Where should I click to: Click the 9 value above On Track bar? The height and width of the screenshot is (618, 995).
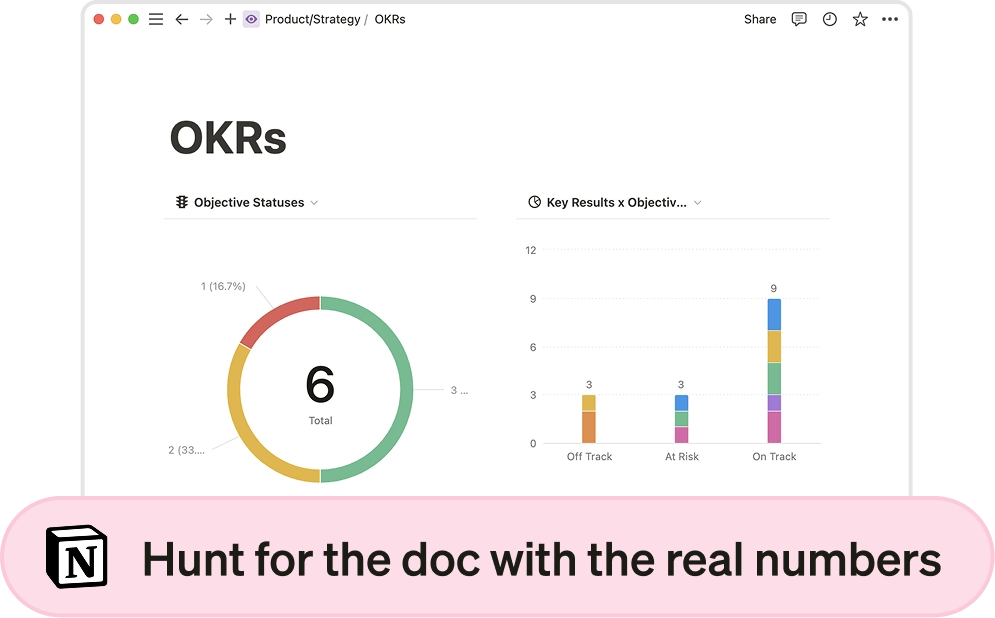tap(774, 288)
